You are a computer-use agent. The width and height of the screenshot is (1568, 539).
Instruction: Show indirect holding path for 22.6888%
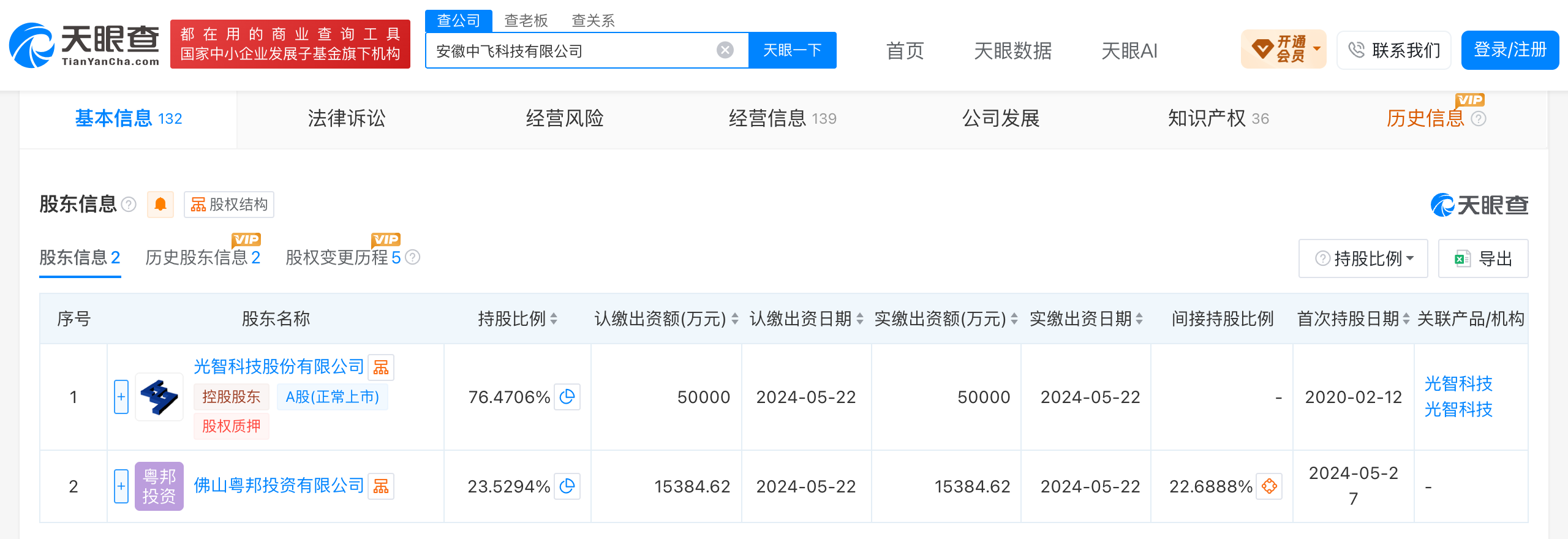point(1269,486)
